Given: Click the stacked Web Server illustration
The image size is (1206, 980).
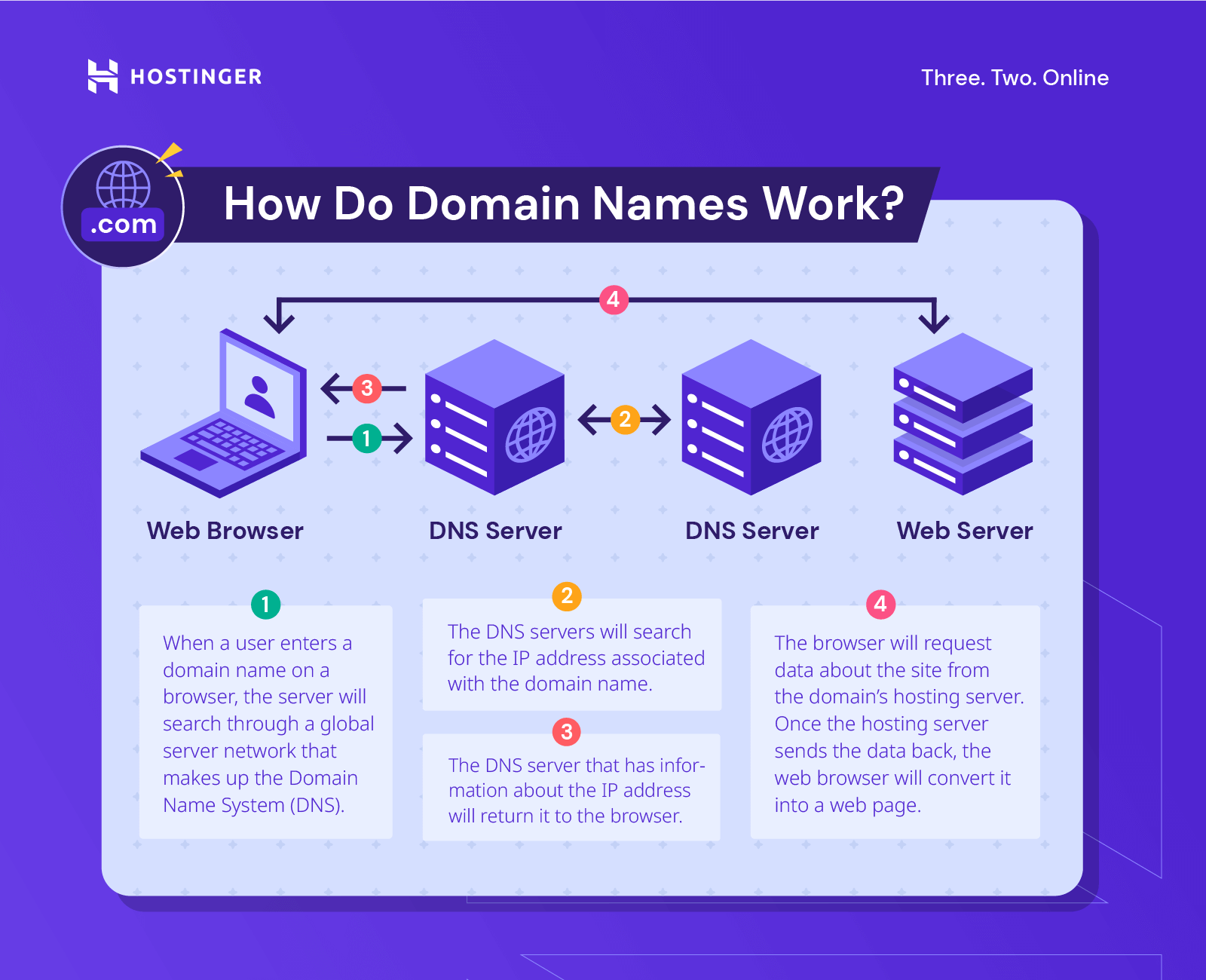Looking at the screenshot, I should (x=963, y=414).
